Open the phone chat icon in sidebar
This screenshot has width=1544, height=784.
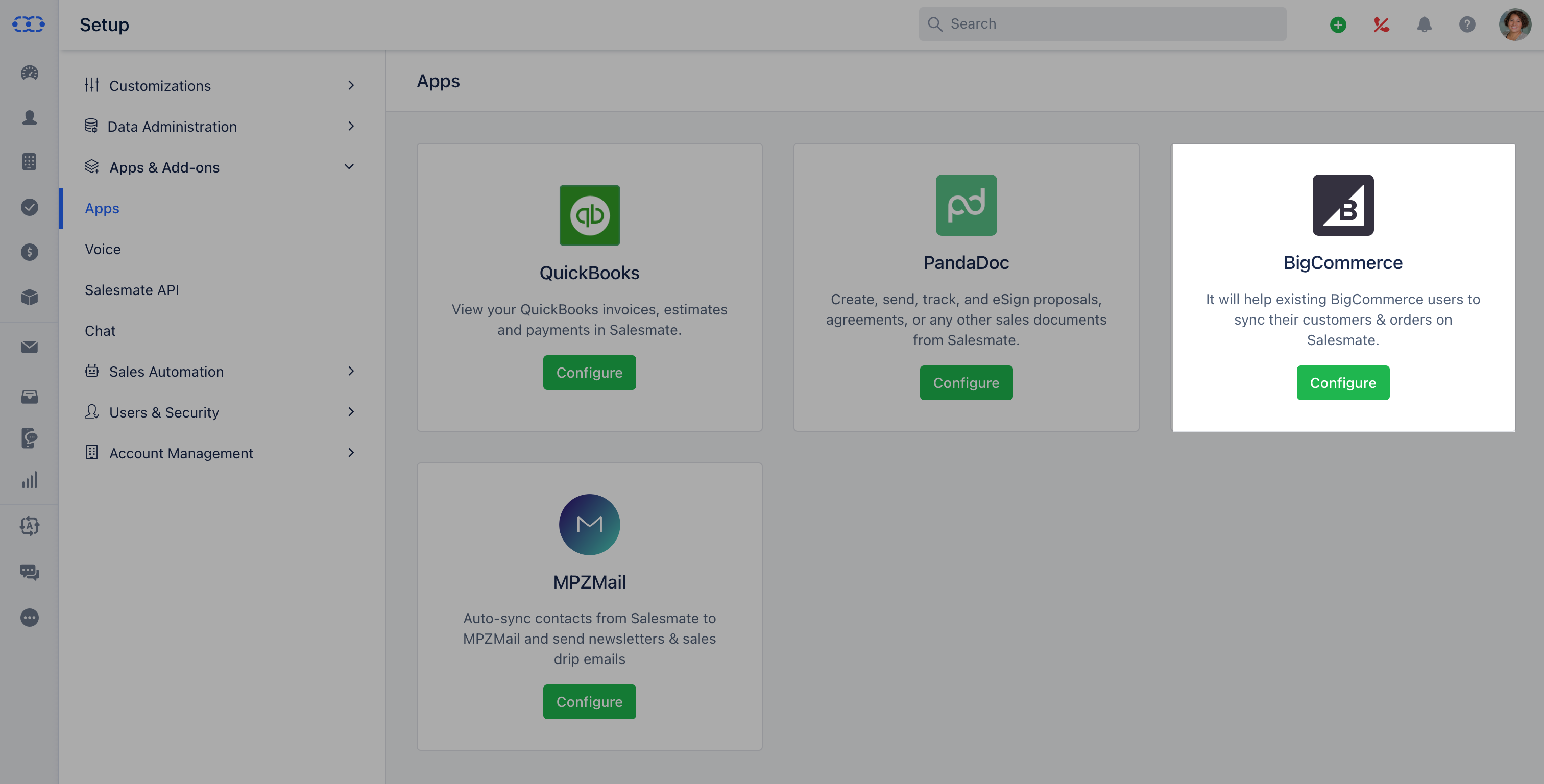pyautogui.click(x=30, y=438)
